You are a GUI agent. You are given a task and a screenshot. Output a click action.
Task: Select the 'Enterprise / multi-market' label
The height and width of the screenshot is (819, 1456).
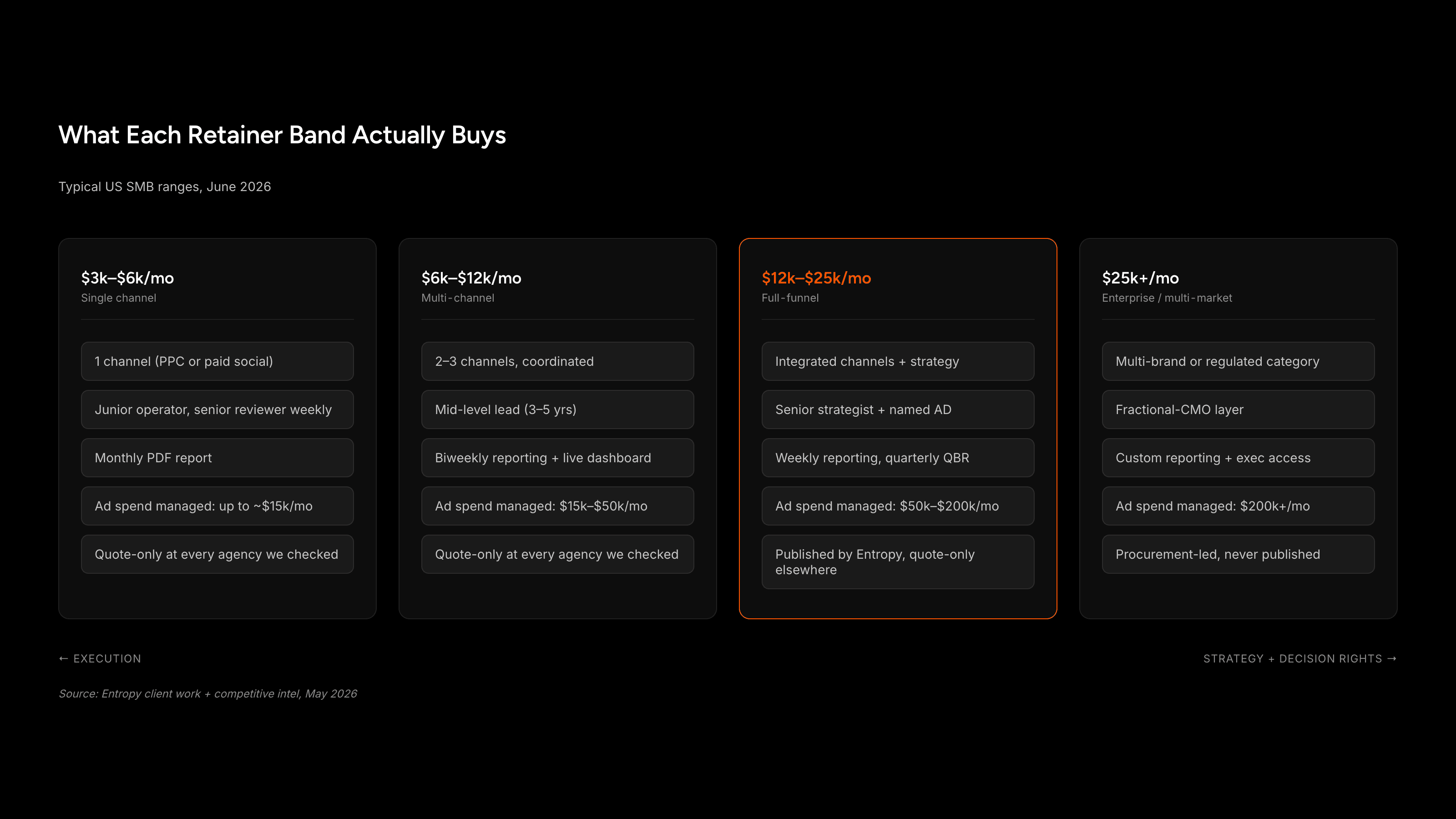pos(1167,298)
